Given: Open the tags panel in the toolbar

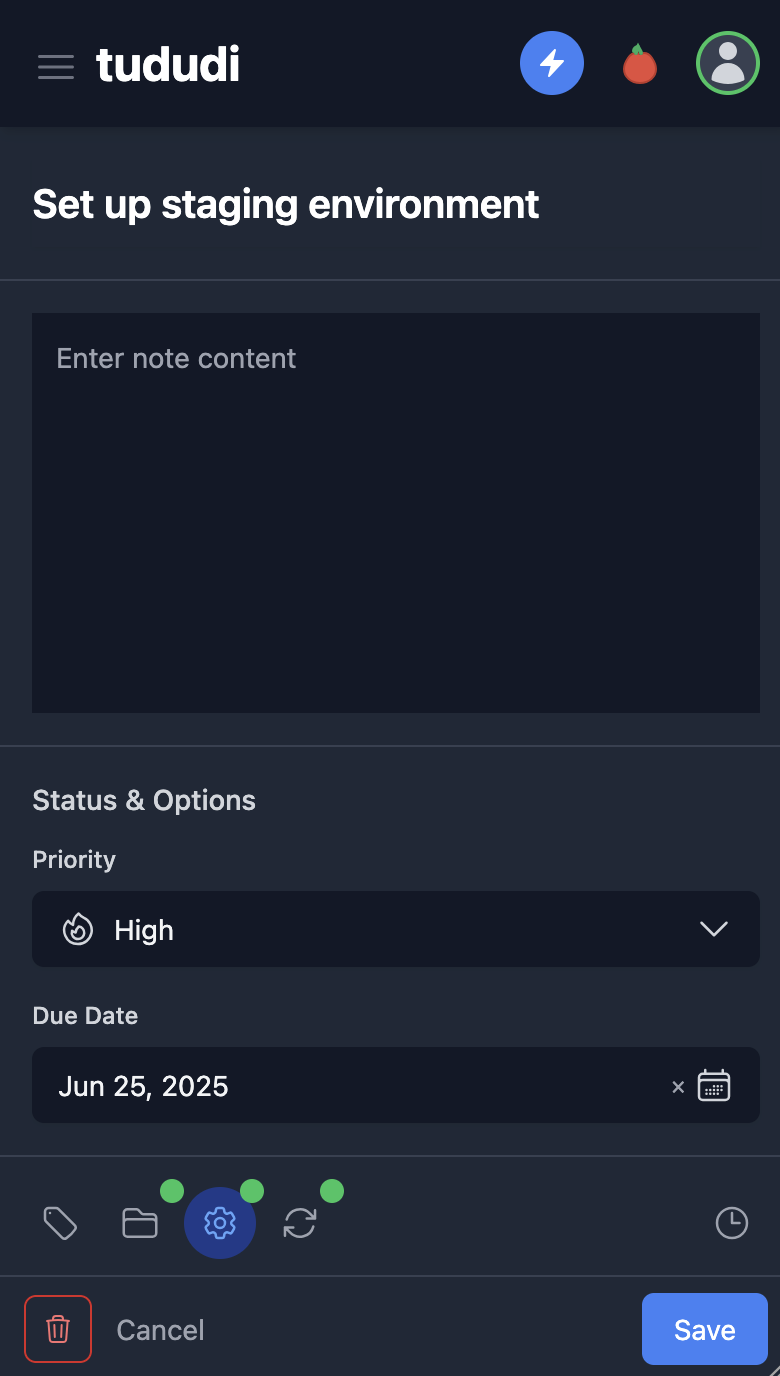Looking at the screenshot, I should coord(60,1222).
